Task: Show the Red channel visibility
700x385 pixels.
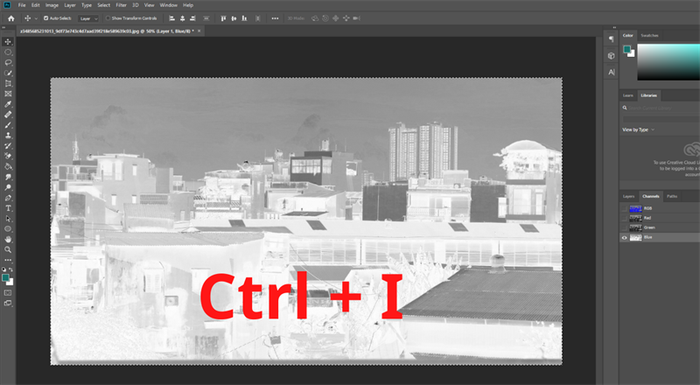Action: (x=624, y=218)
